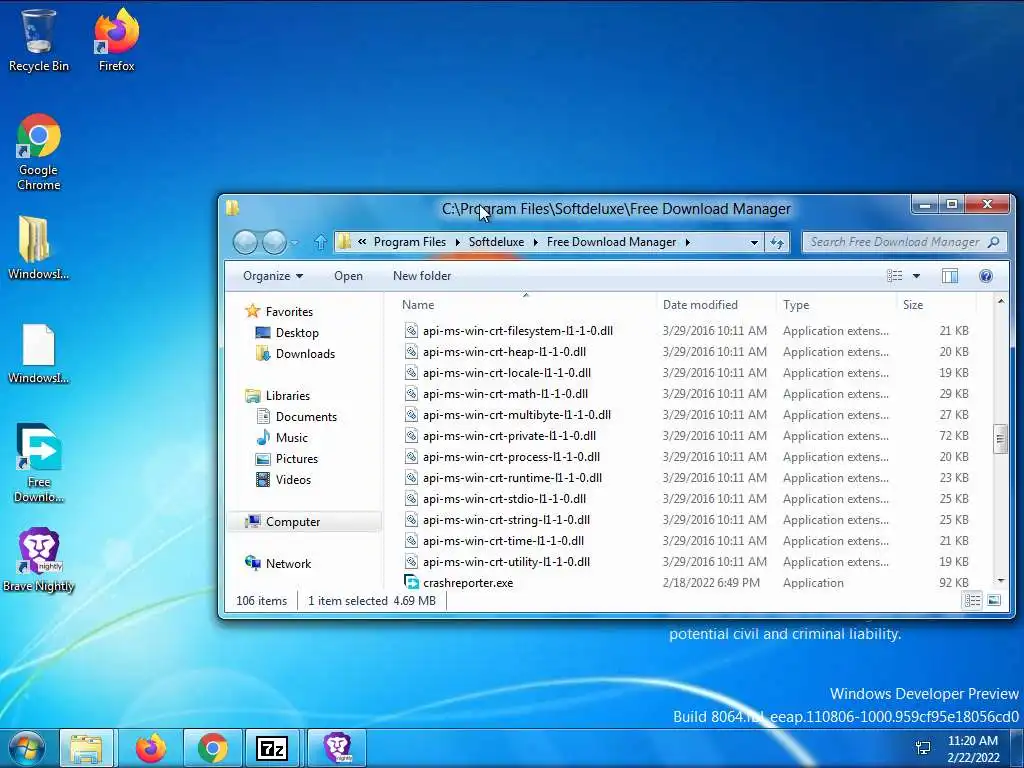Click New folder in the toolbar
Viewport: 1024px width, 768px height.
click(422, 276)
